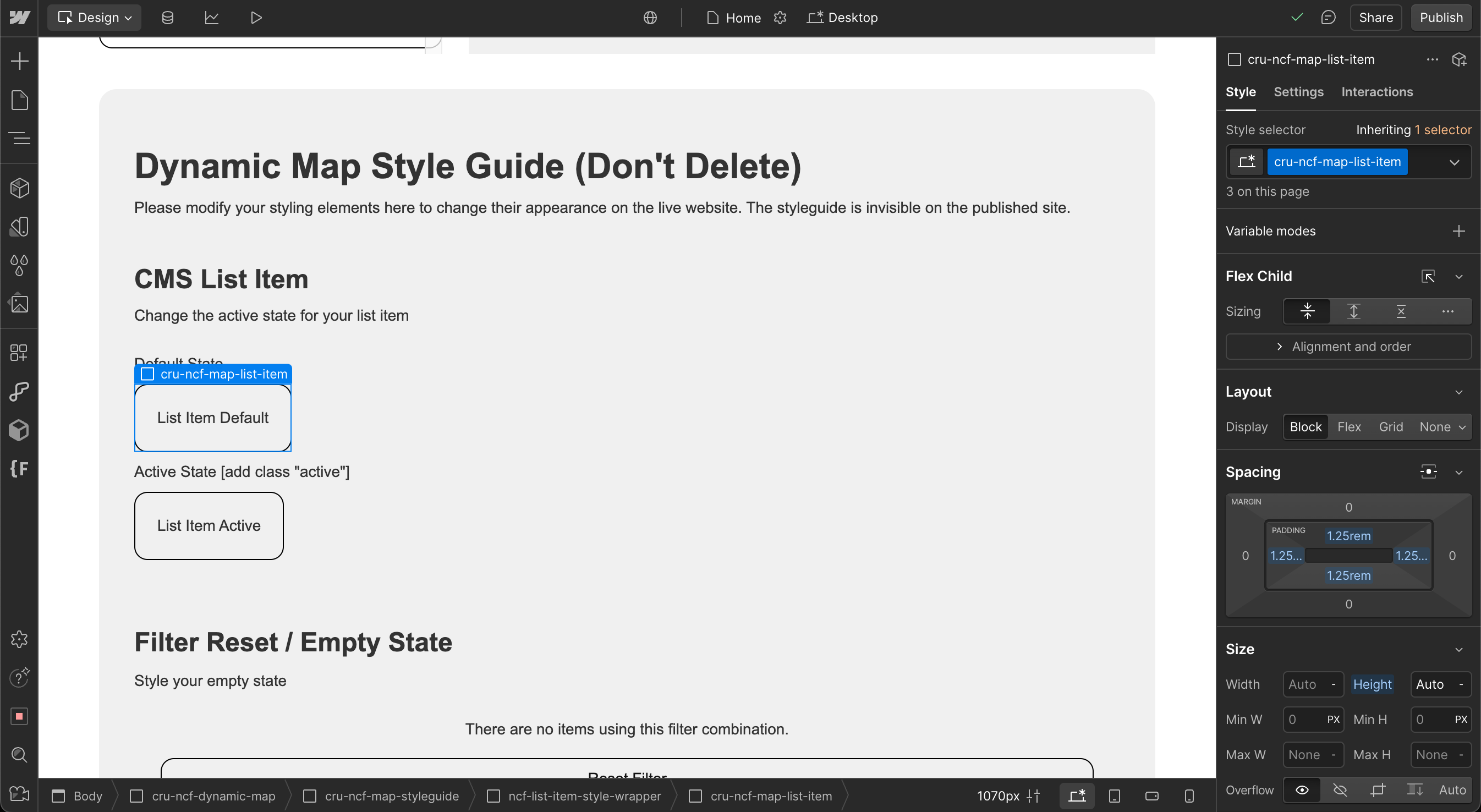Image resolution: width=1481 pixels, height=812 pixels.
Task: Expand Alignment and order
Action: [1348, 347]
